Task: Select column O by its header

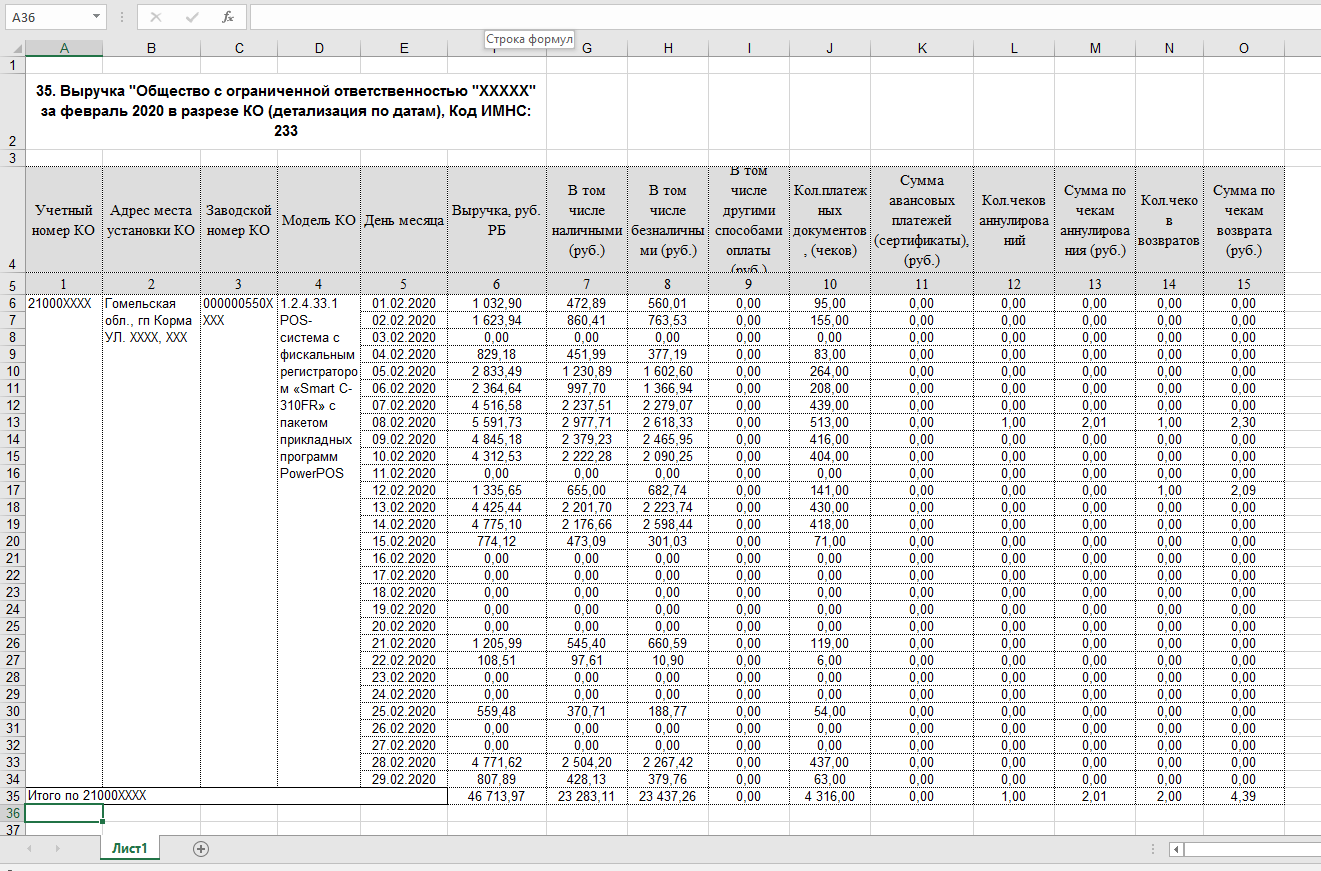Action: click(x=1244, y=48)
